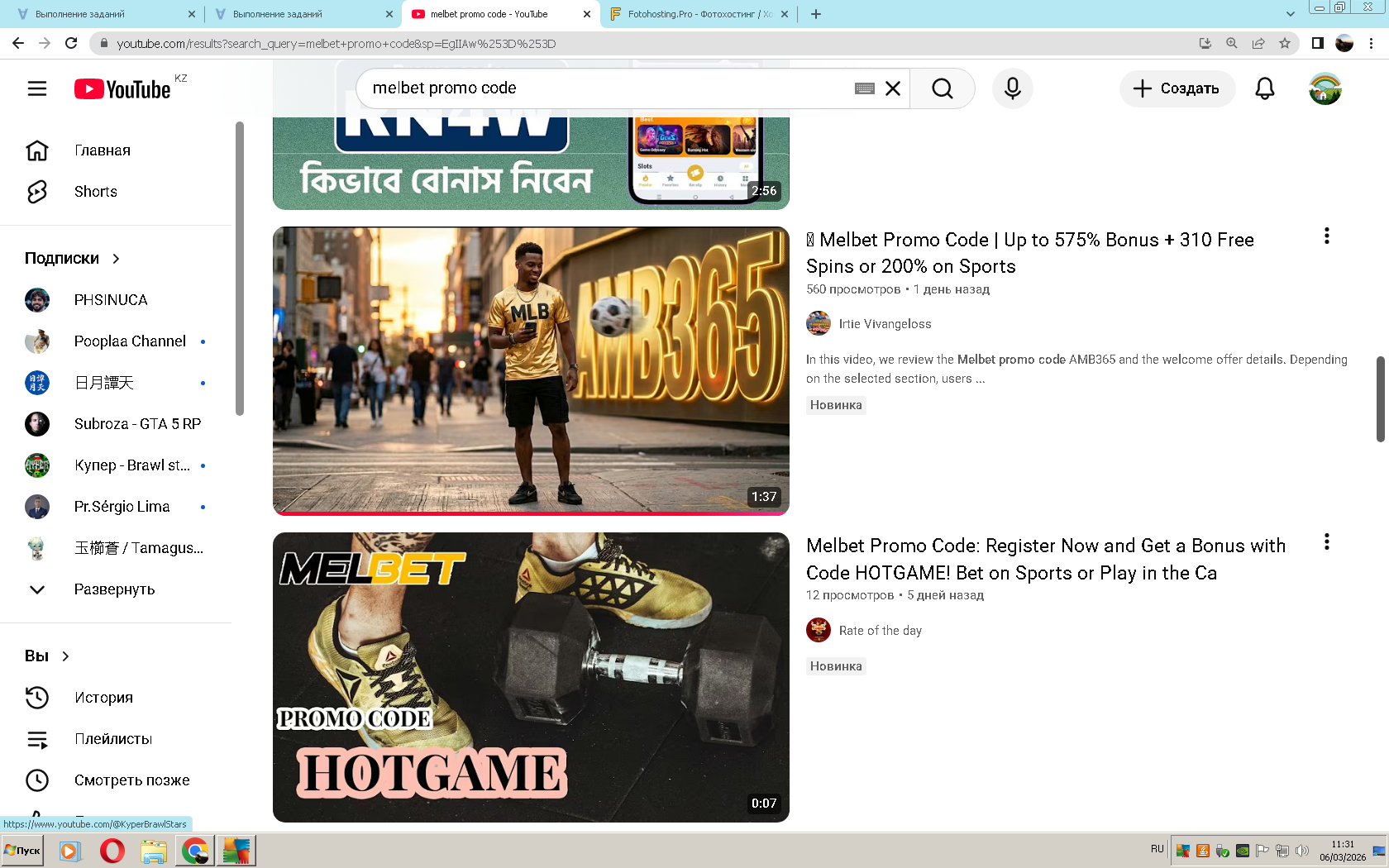Open options menu for the HOTGAME video
Image resolution: width=1389 pixels, height=868 pixels.
[x=1327, y=542]
